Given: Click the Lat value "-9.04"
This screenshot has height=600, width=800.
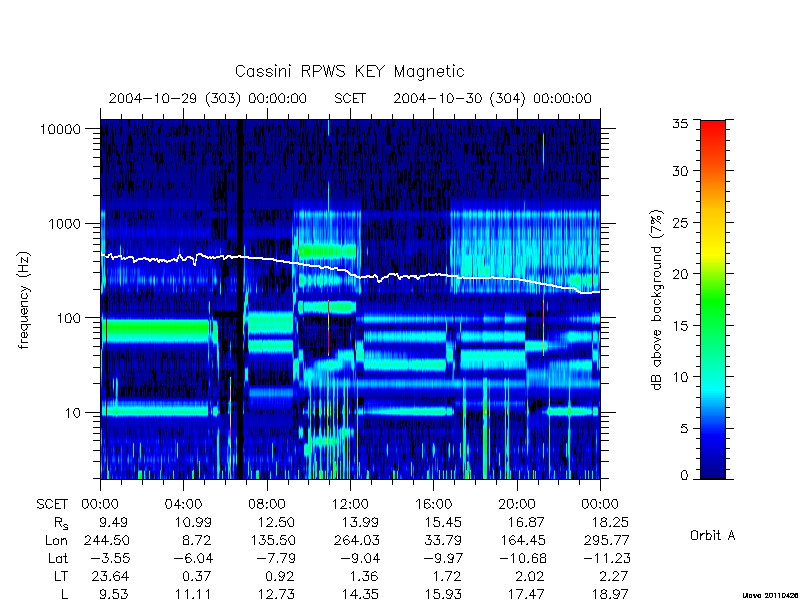Looking at the screenshot, I should (359, 559).
